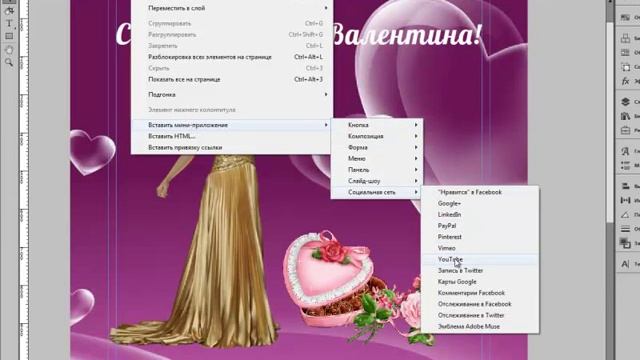
Task: Insert Эмблема Adobe Muse widget
Action: (x=480, y=327)
